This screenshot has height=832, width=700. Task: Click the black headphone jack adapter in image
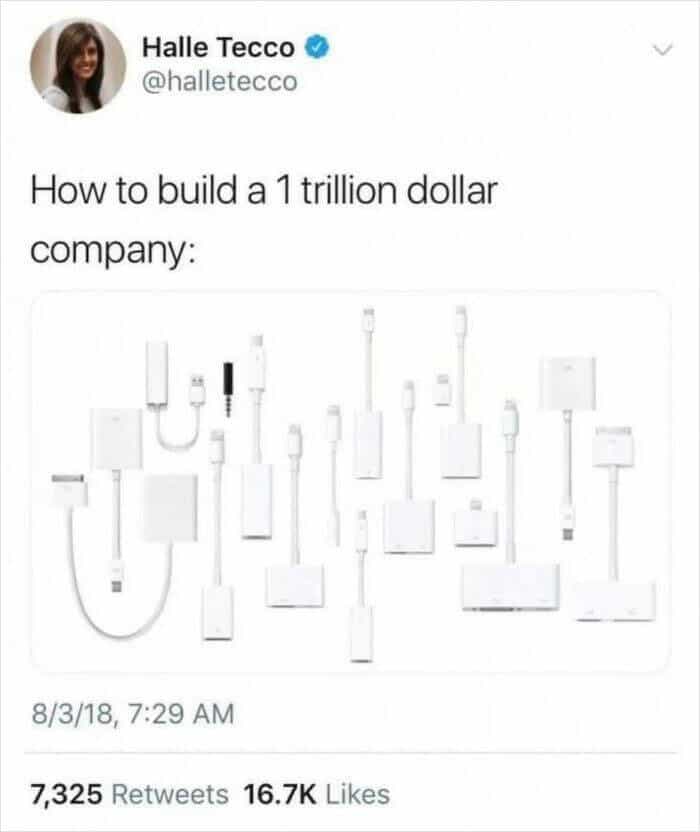(228, 389)
